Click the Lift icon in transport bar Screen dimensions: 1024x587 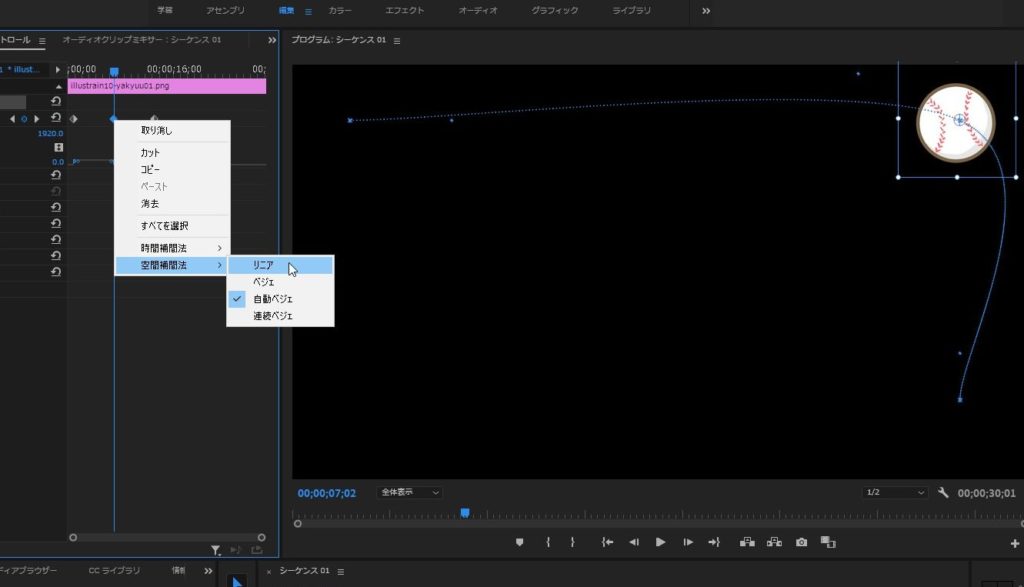[x=746, y=542]
